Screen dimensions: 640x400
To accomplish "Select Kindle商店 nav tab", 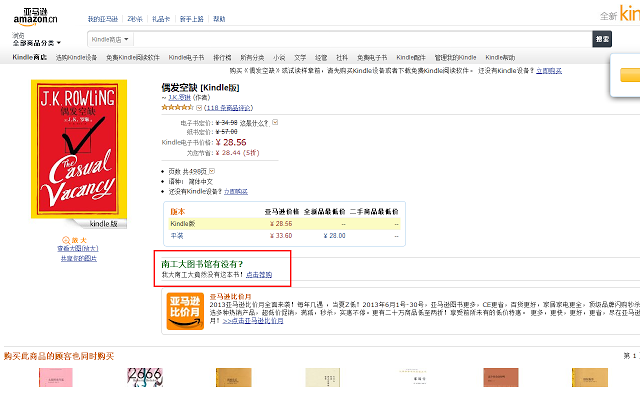I will pyautogui.click(x=29, y=57).
